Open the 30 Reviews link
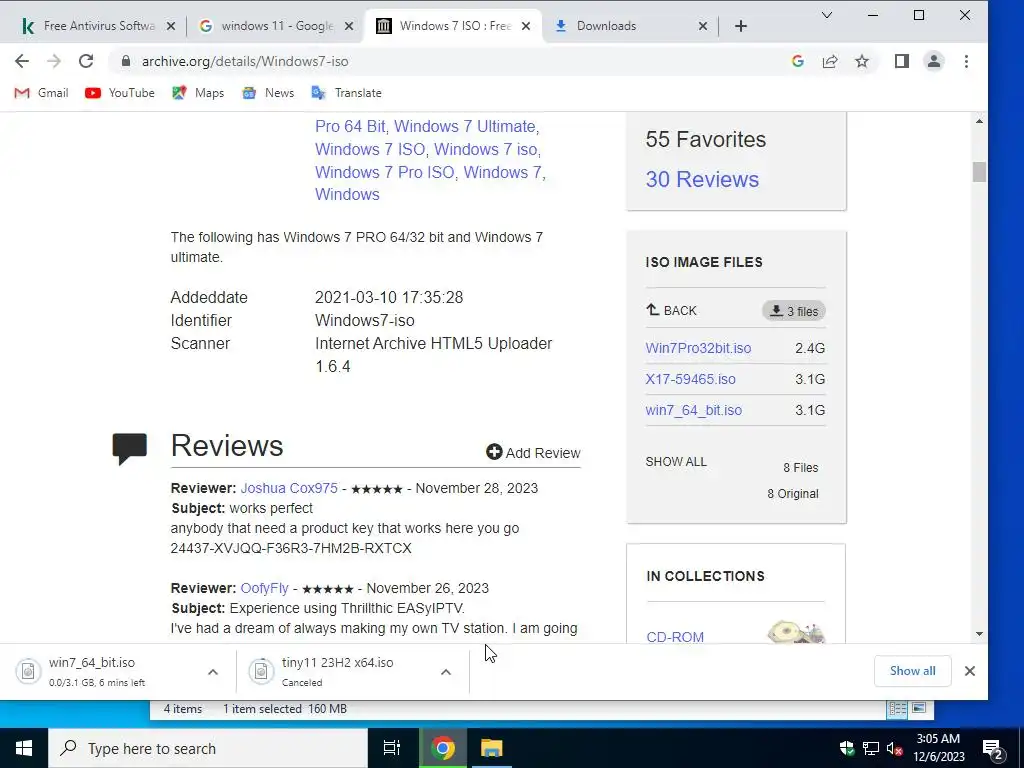 [702, 179]
